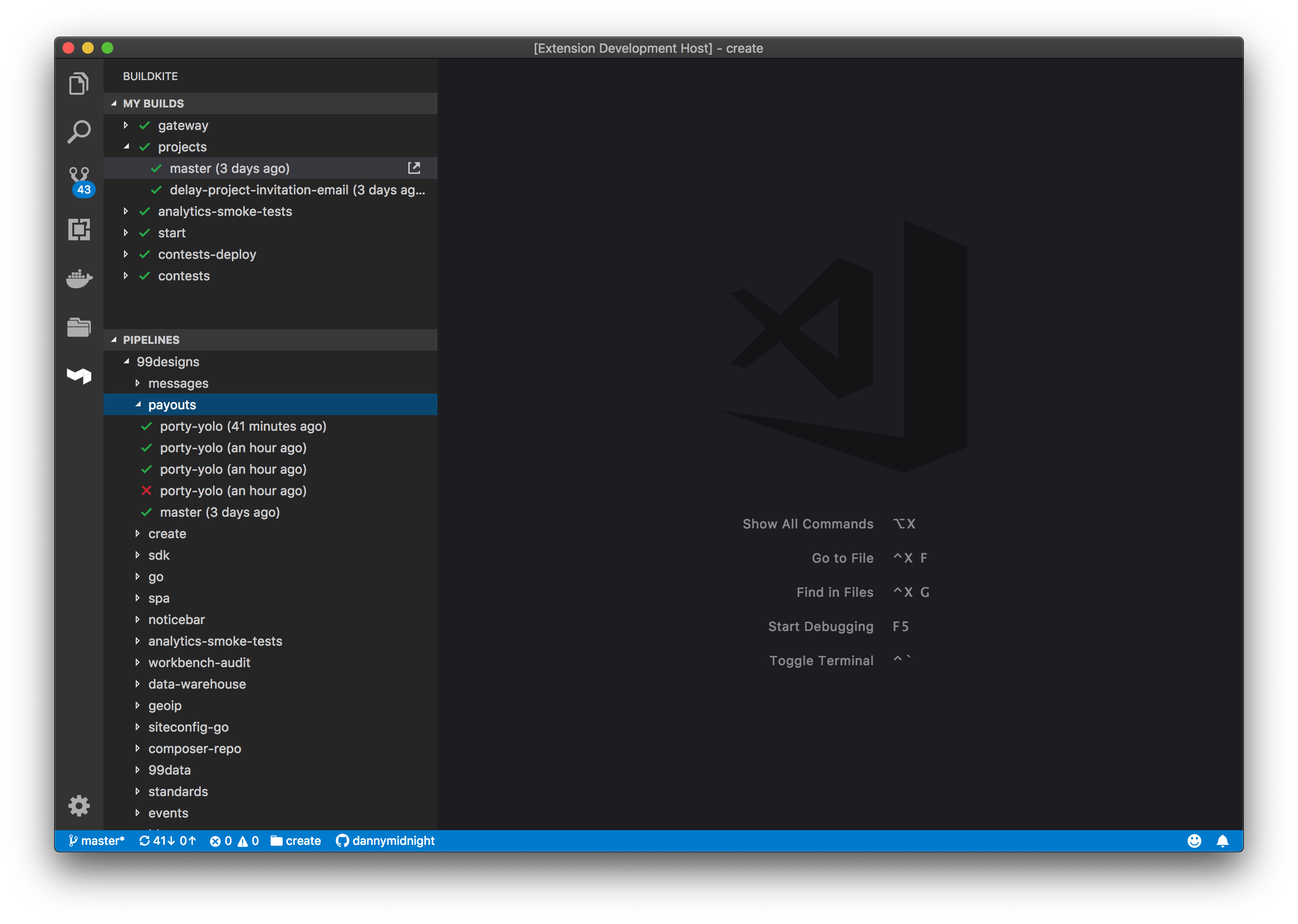This screenshot has width=1298, height=924.
Task: Open the errors and warnings indicator
Action: point(234,840)
